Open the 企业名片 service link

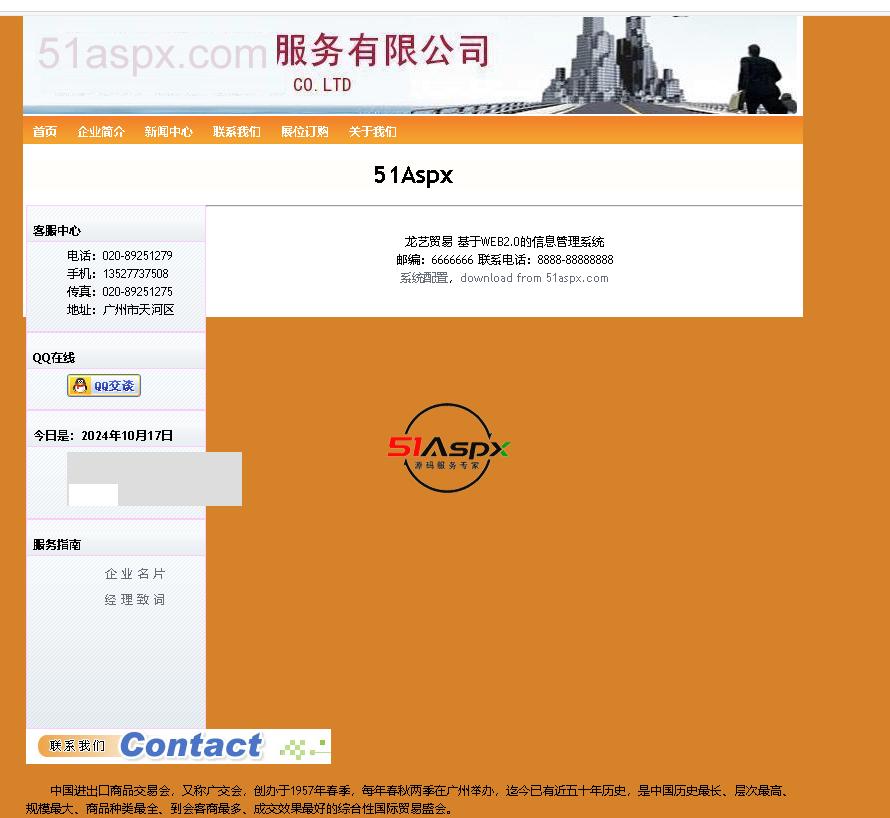[135, 574]
